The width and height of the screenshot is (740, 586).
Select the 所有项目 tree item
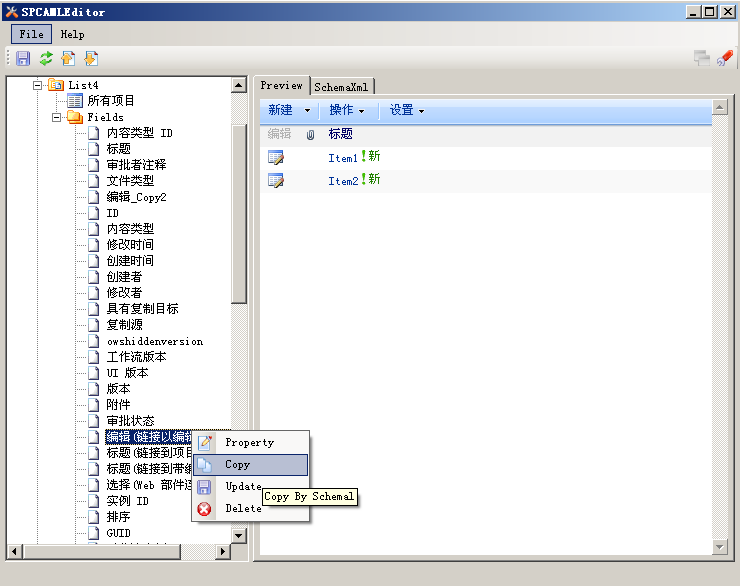pos(111,100)
